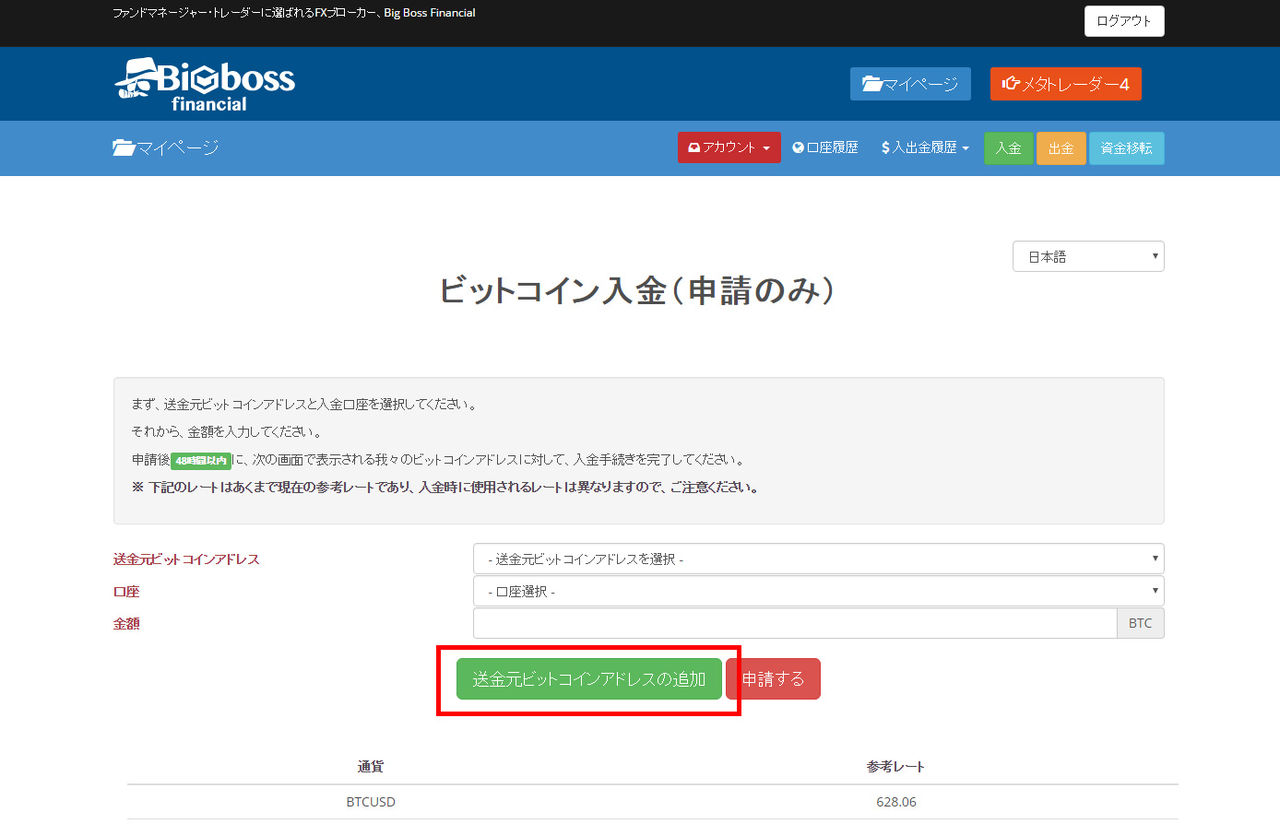
Task: Click the 送金元ビットコインアドレス field label
Action: coord(187,559)
